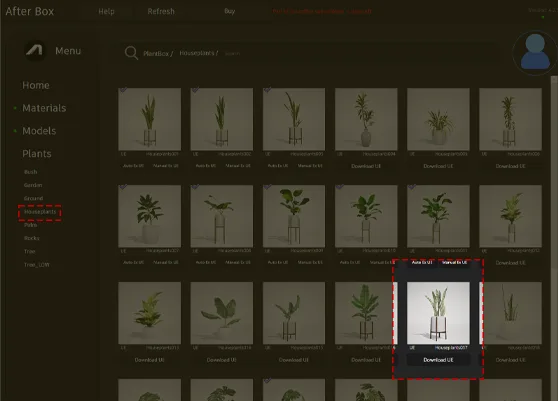Open Houseplants004 thumbnail
Viewport: 558px width, 401px height.
coord(366,119)
